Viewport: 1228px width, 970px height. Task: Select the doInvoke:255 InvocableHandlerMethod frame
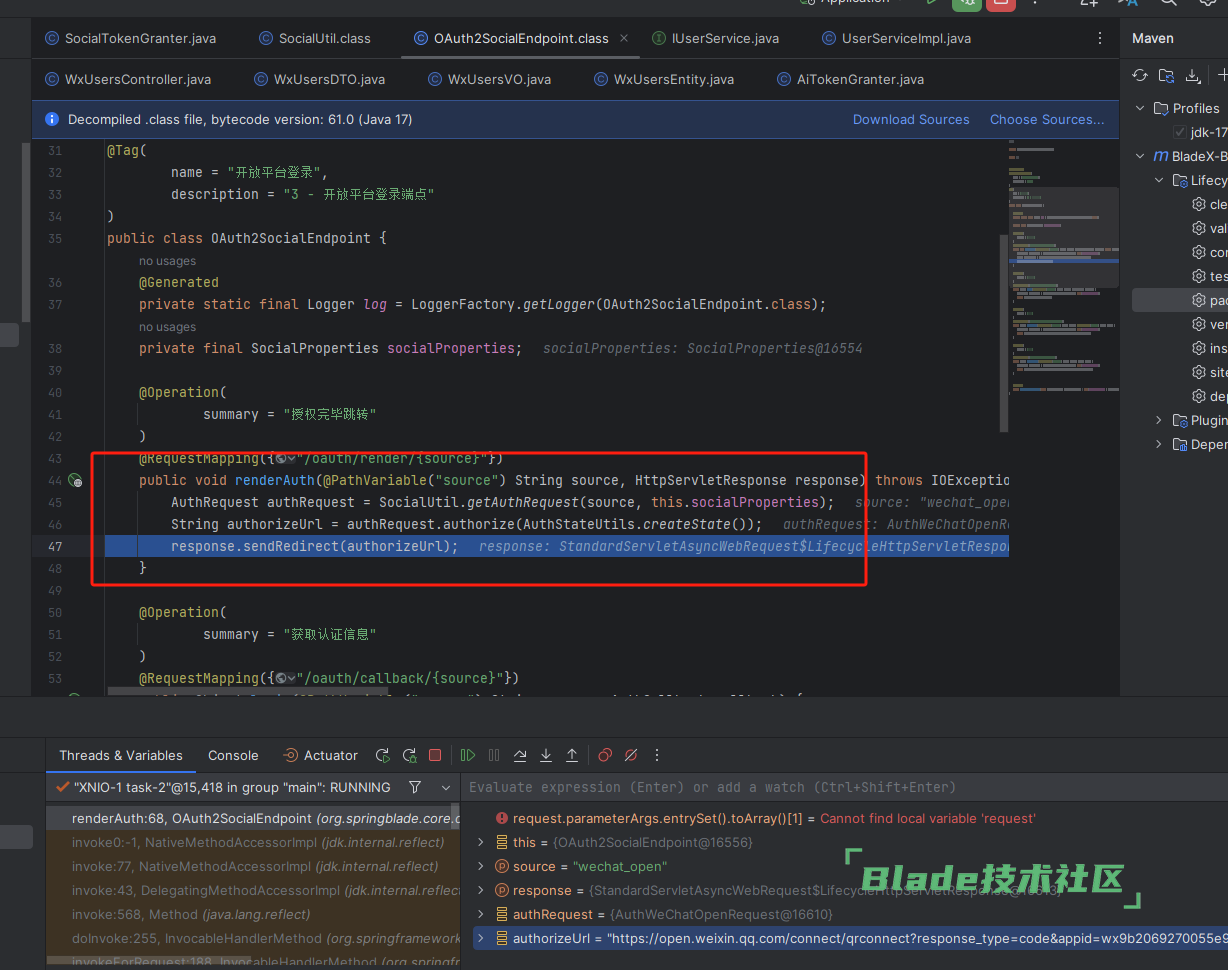point(254,938)
